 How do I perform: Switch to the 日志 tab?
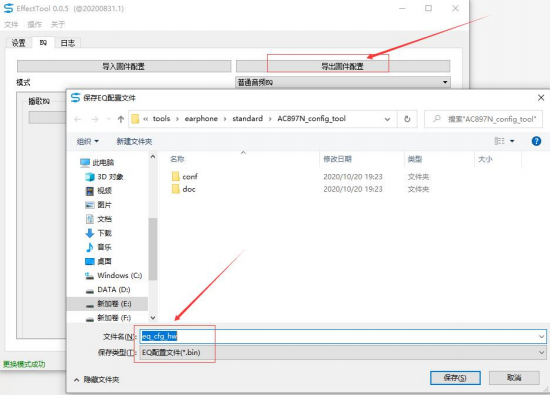click(x=68, y=43)
